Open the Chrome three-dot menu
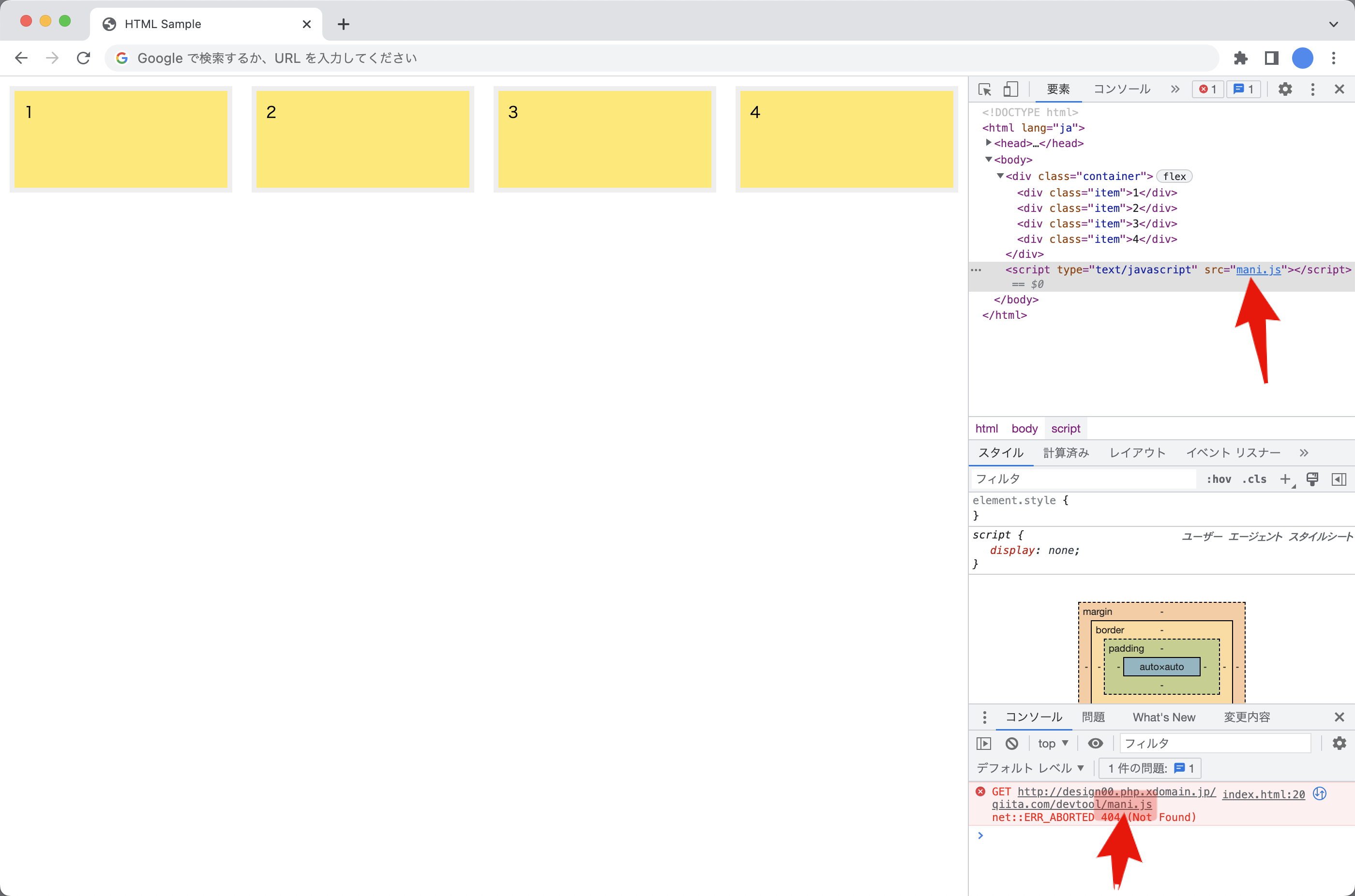This screenshot has width=1355, height=896. 1333,58
